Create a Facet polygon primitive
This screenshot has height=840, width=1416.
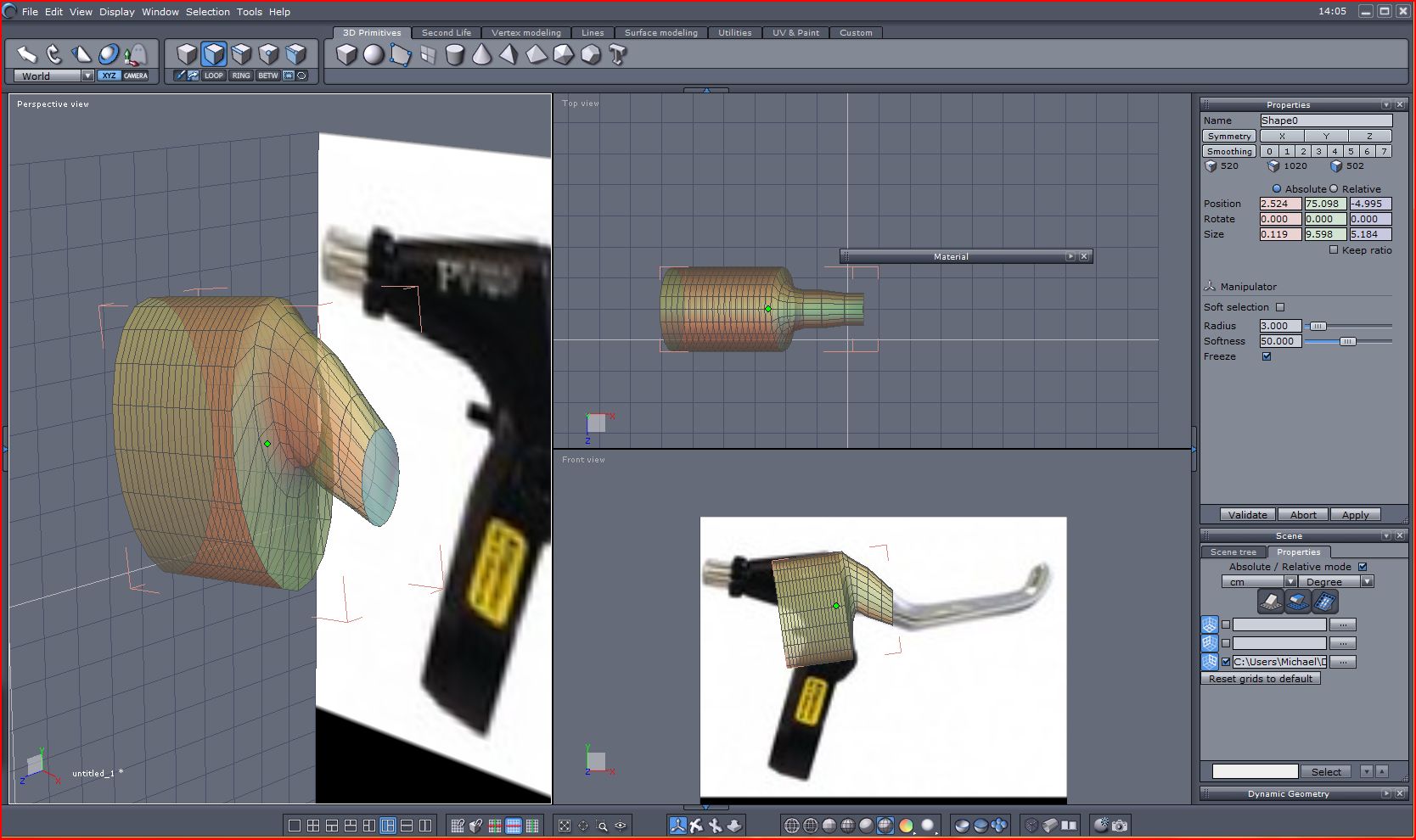[x=401, y=55]
